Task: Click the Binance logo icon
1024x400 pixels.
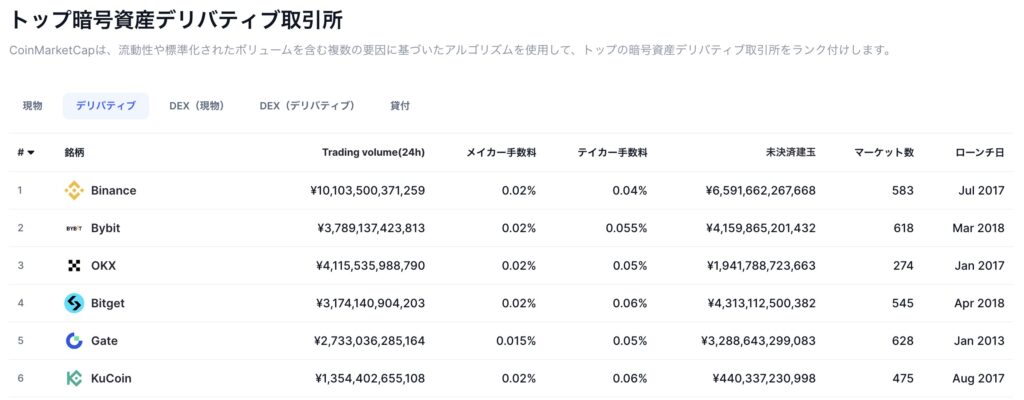Action: 74,190
